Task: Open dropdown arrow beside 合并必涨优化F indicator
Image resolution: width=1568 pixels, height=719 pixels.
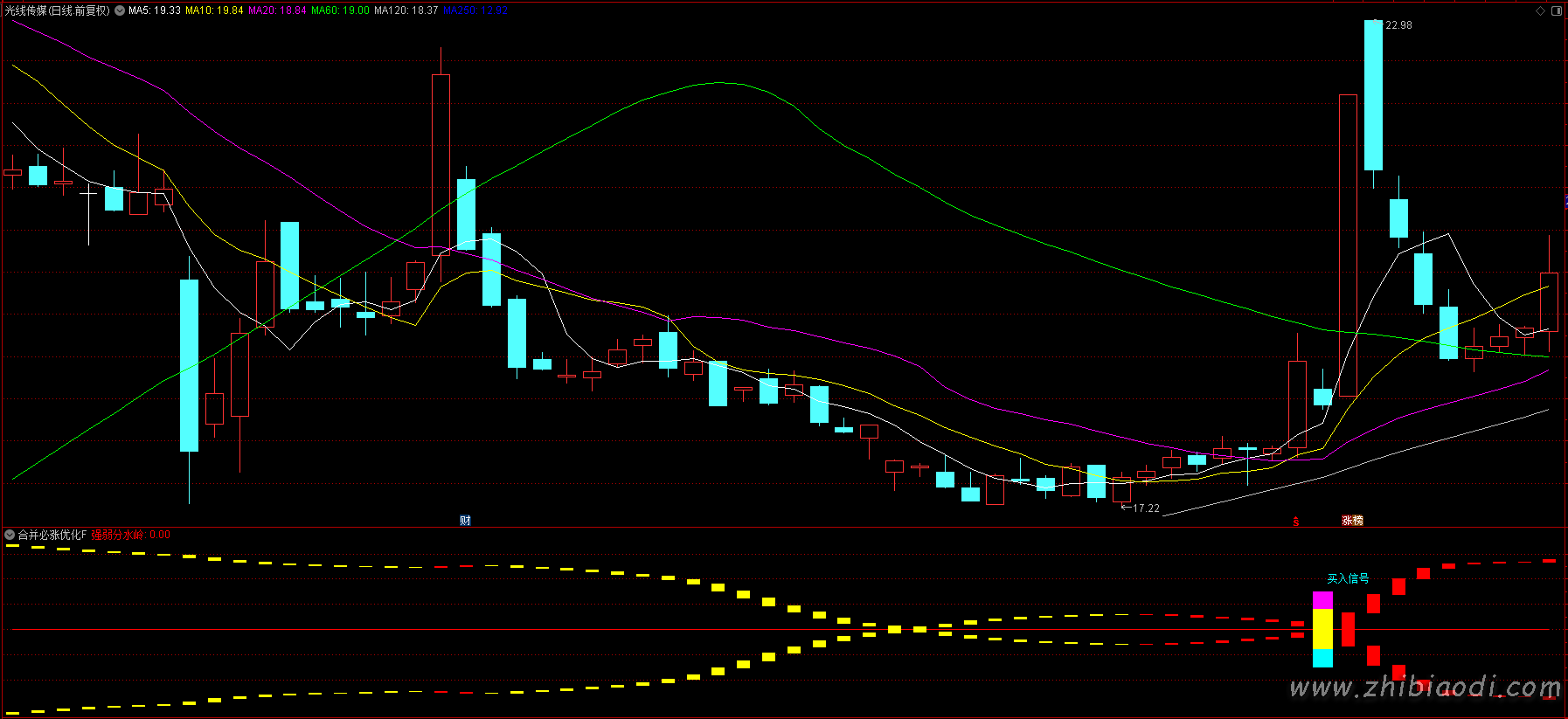Action: (x=10, y=535)
